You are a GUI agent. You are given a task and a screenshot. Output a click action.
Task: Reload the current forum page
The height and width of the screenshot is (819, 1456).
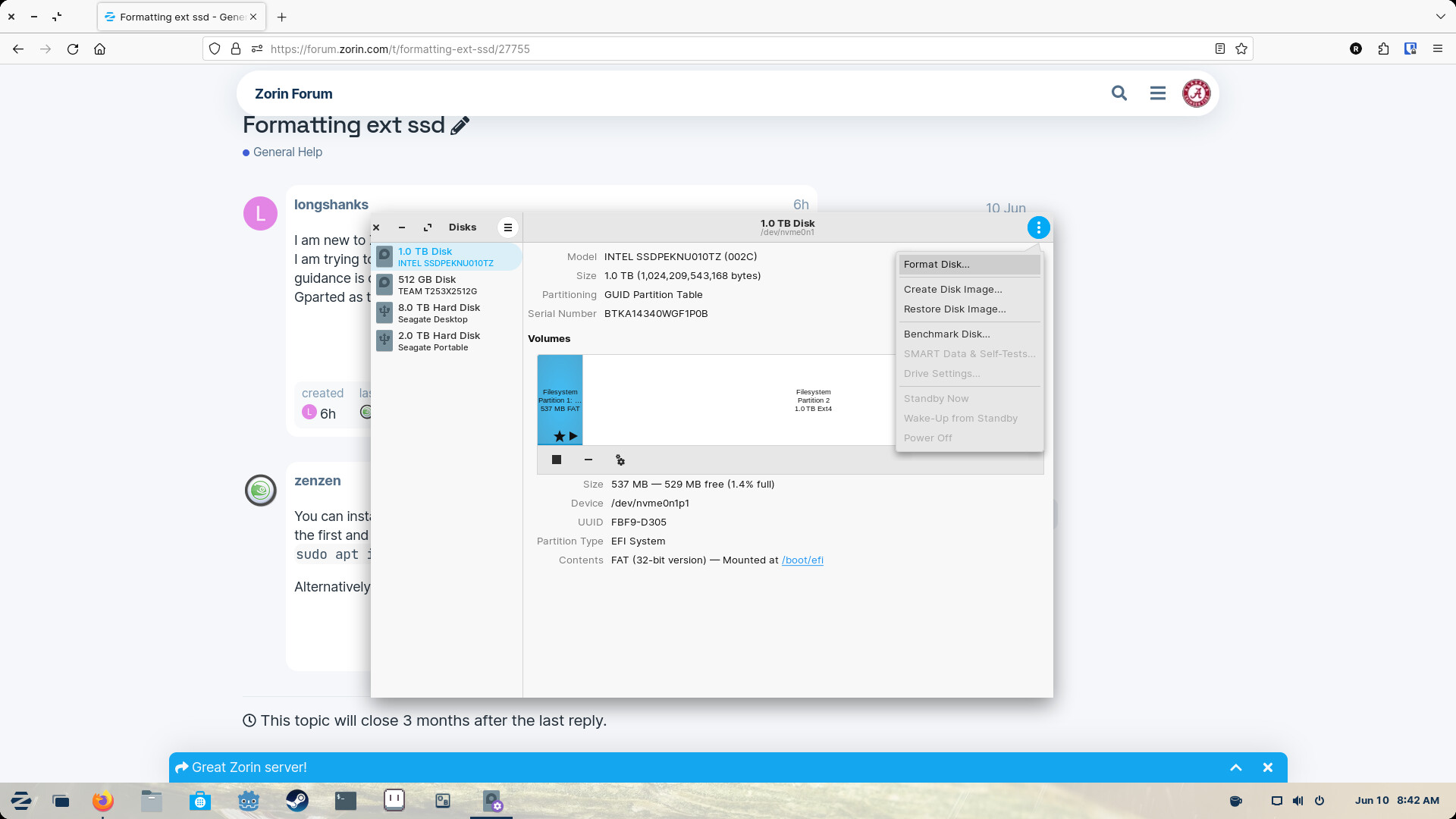coord(73,49)
